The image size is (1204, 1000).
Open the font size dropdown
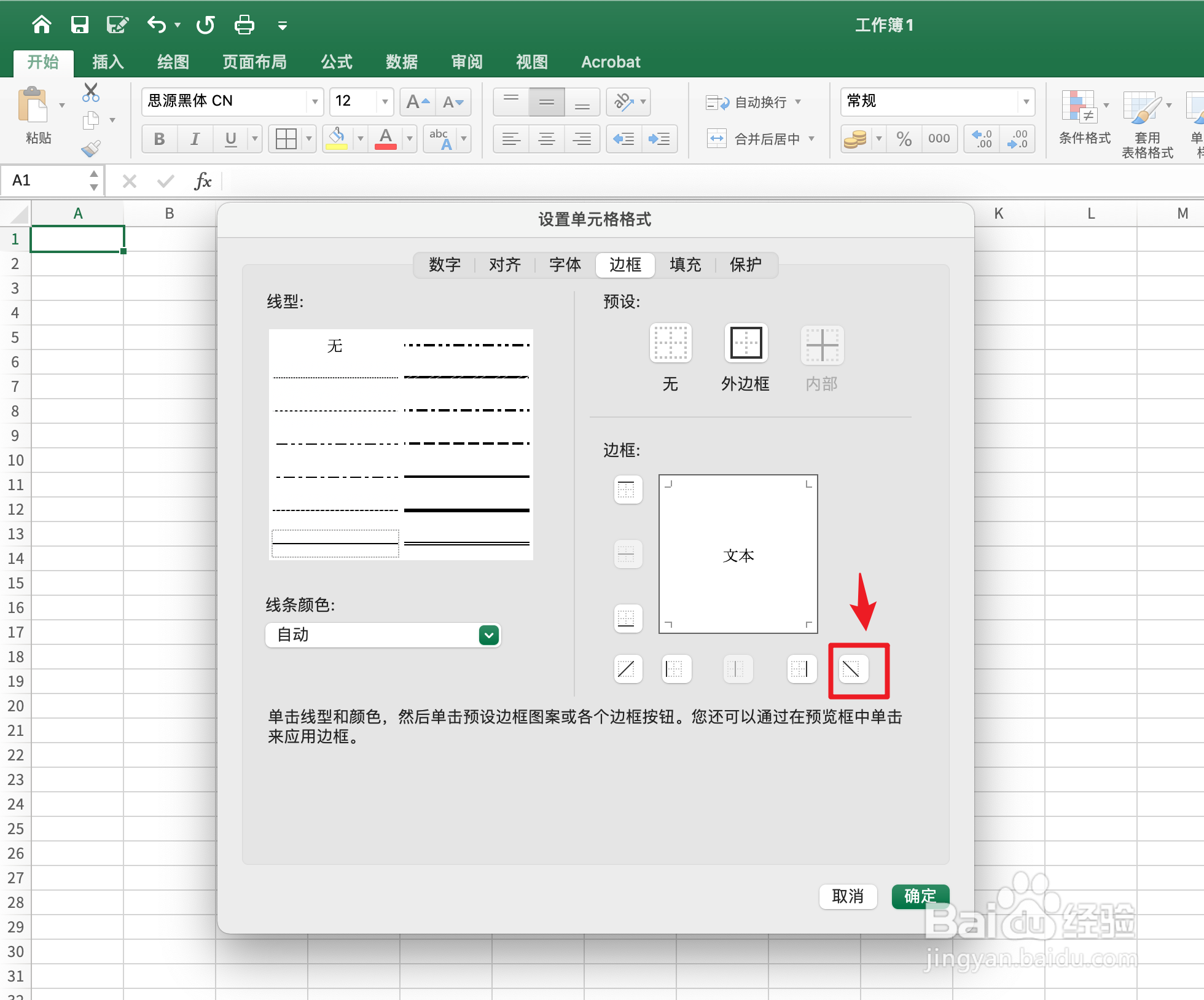(x=384, y=102)
